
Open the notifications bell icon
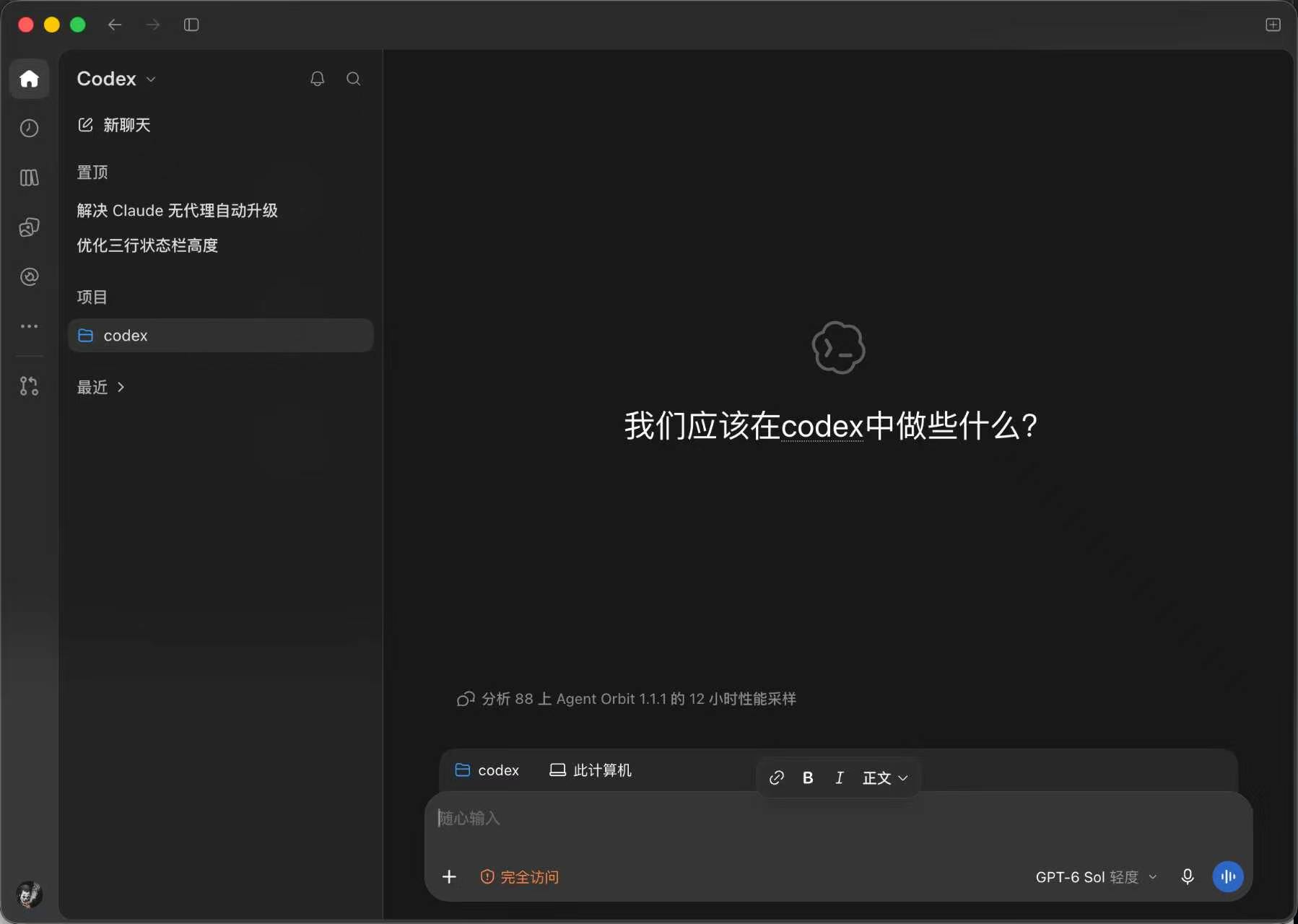click(317, 79)
